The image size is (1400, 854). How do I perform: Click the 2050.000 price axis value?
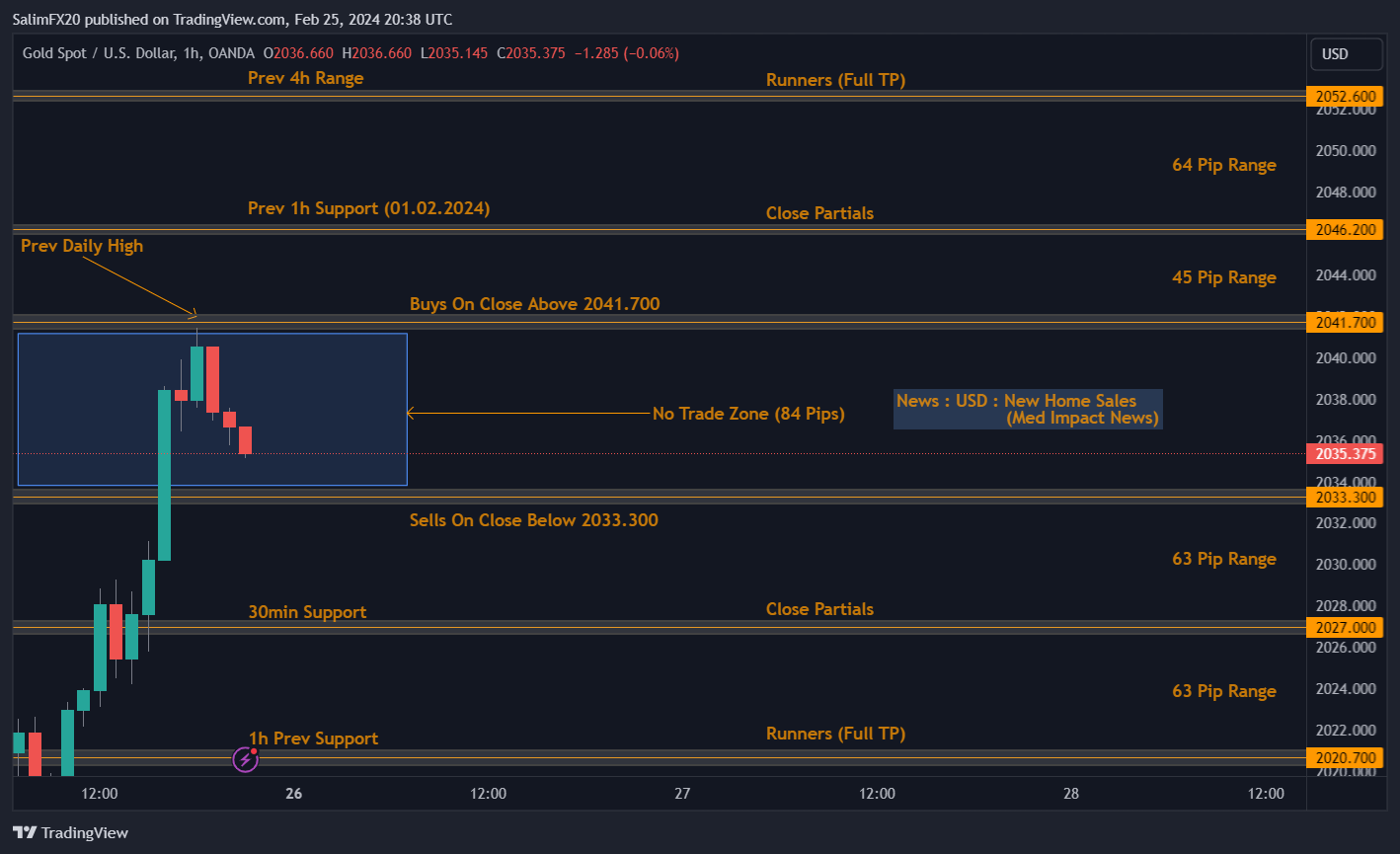click(1344, 151)
